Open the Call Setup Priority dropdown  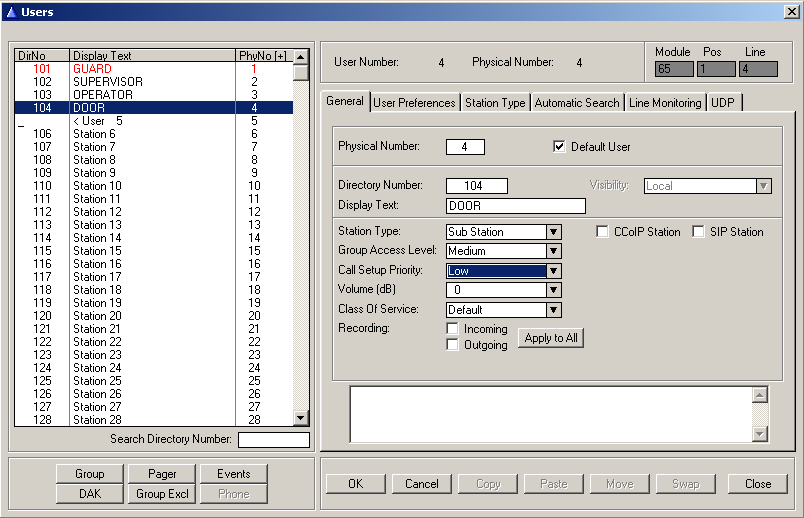click(554, 271)
